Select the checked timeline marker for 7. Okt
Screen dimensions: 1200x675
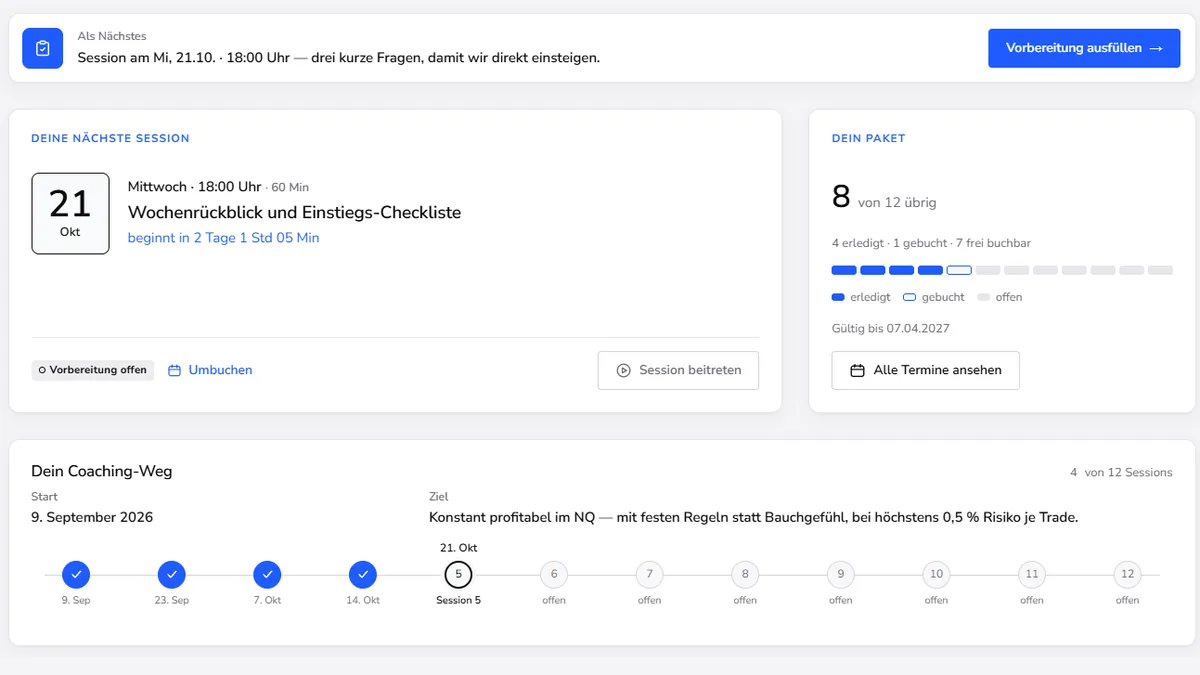267,575
